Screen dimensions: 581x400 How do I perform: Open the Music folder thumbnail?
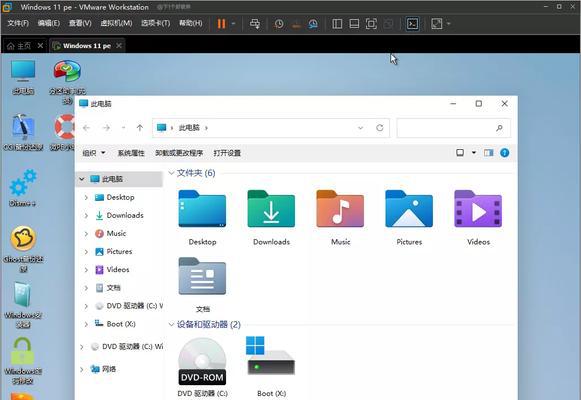(340, 218)
